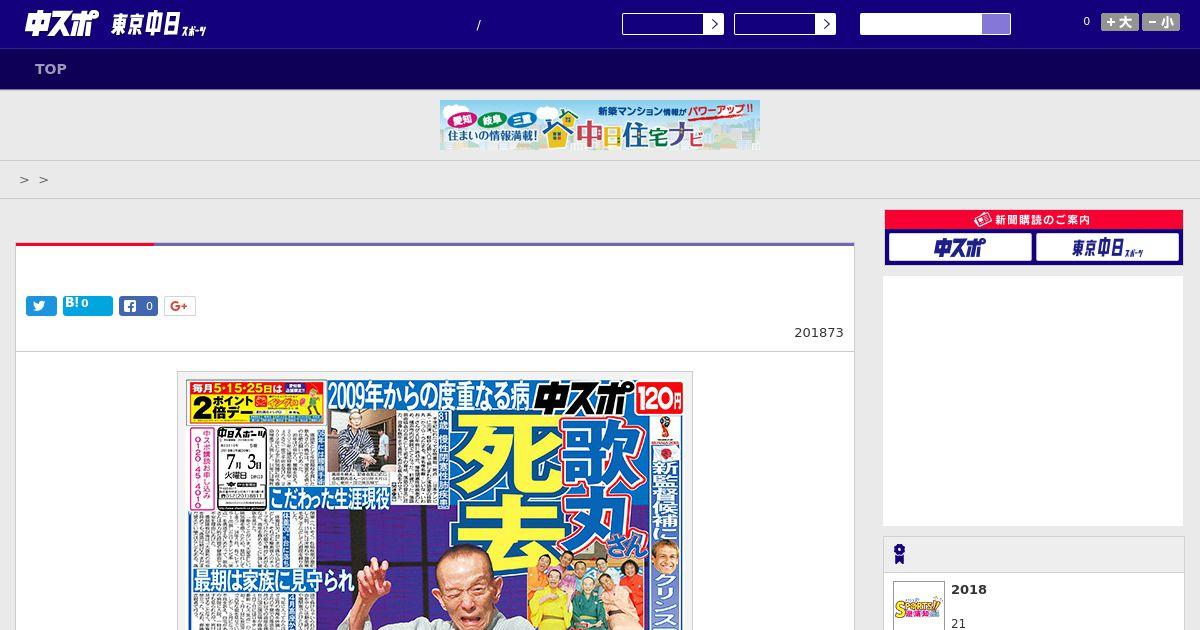
Task: Open the first header dropdown arrow
Action: 714,24
